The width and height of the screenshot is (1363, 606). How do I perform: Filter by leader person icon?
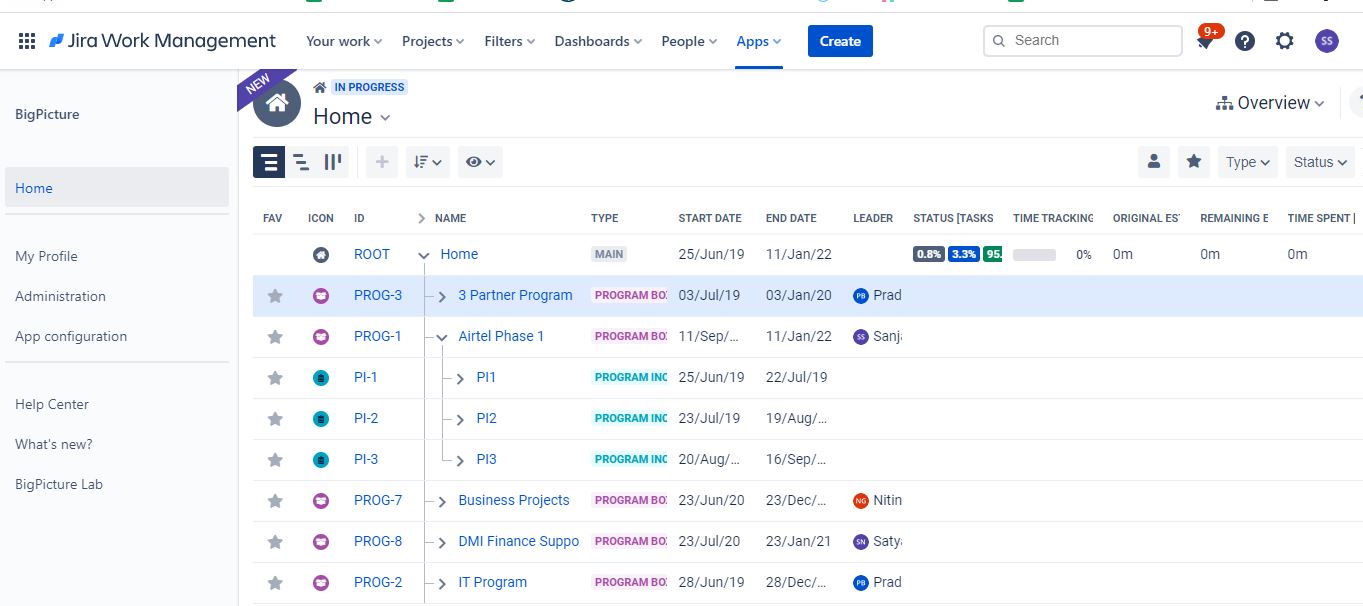(x=1154, y=162)
